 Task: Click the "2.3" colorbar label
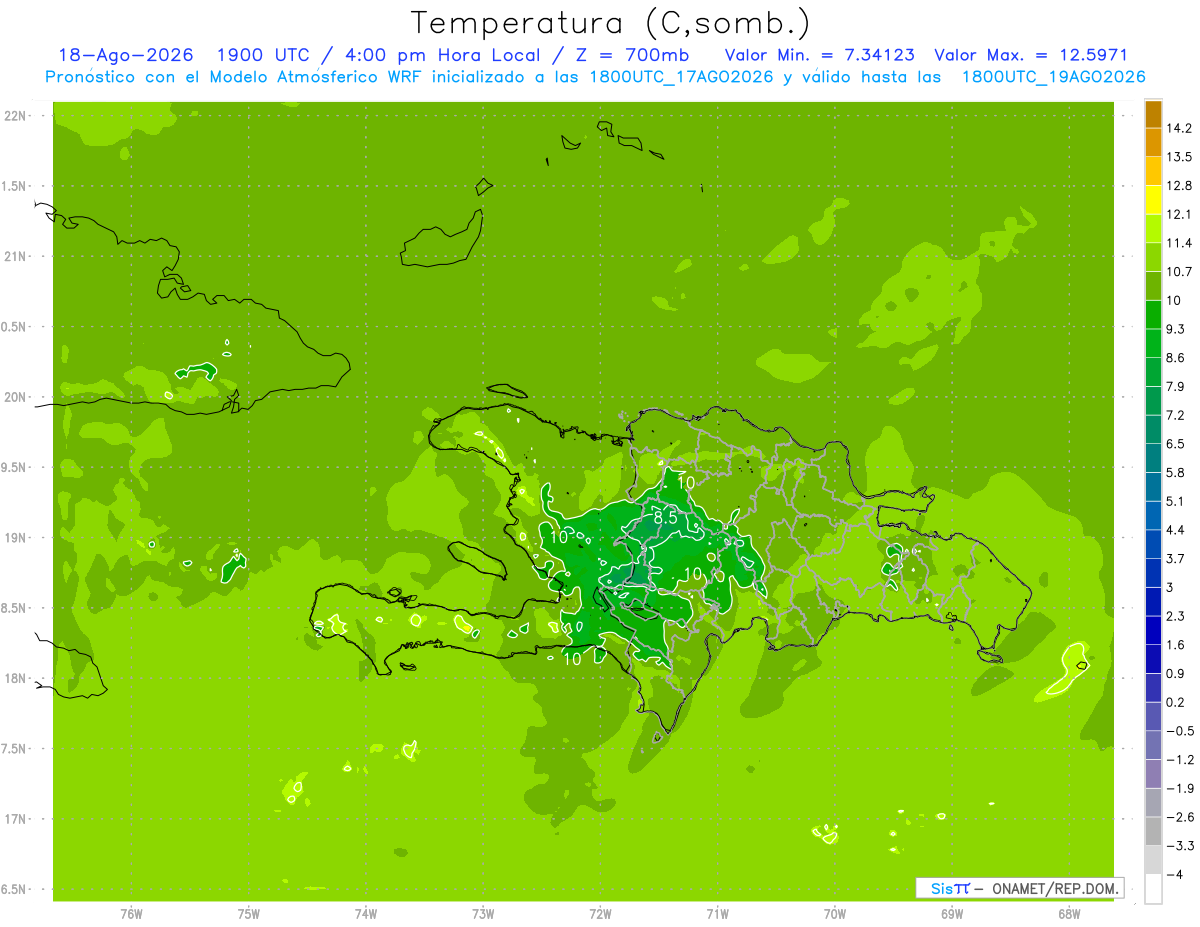1177,616
